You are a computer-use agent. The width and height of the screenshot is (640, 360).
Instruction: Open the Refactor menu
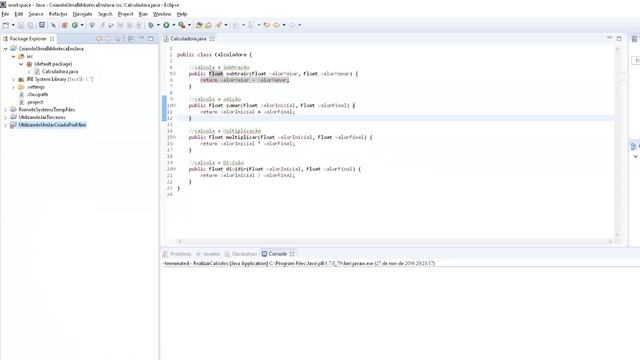point(58,14)
